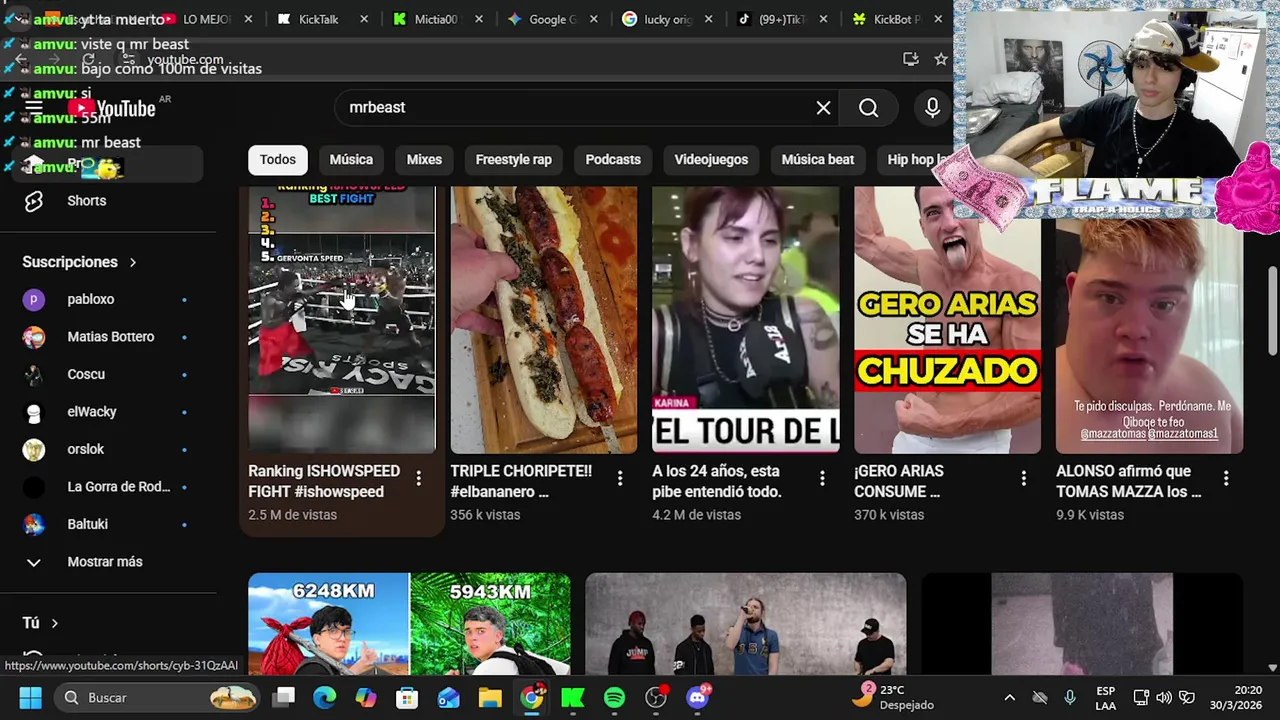Open Ranking ISHOWSPEED FIGHT short title
Image resolution: width=1280 pixels, height=720 pixels.
point(324,481)
